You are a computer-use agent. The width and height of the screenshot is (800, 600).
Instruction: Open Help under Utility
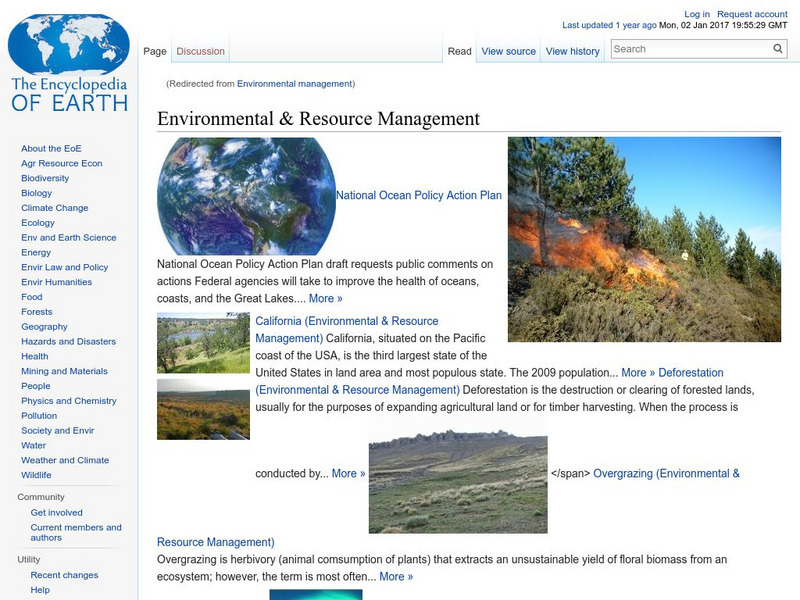tap(40, 590)
